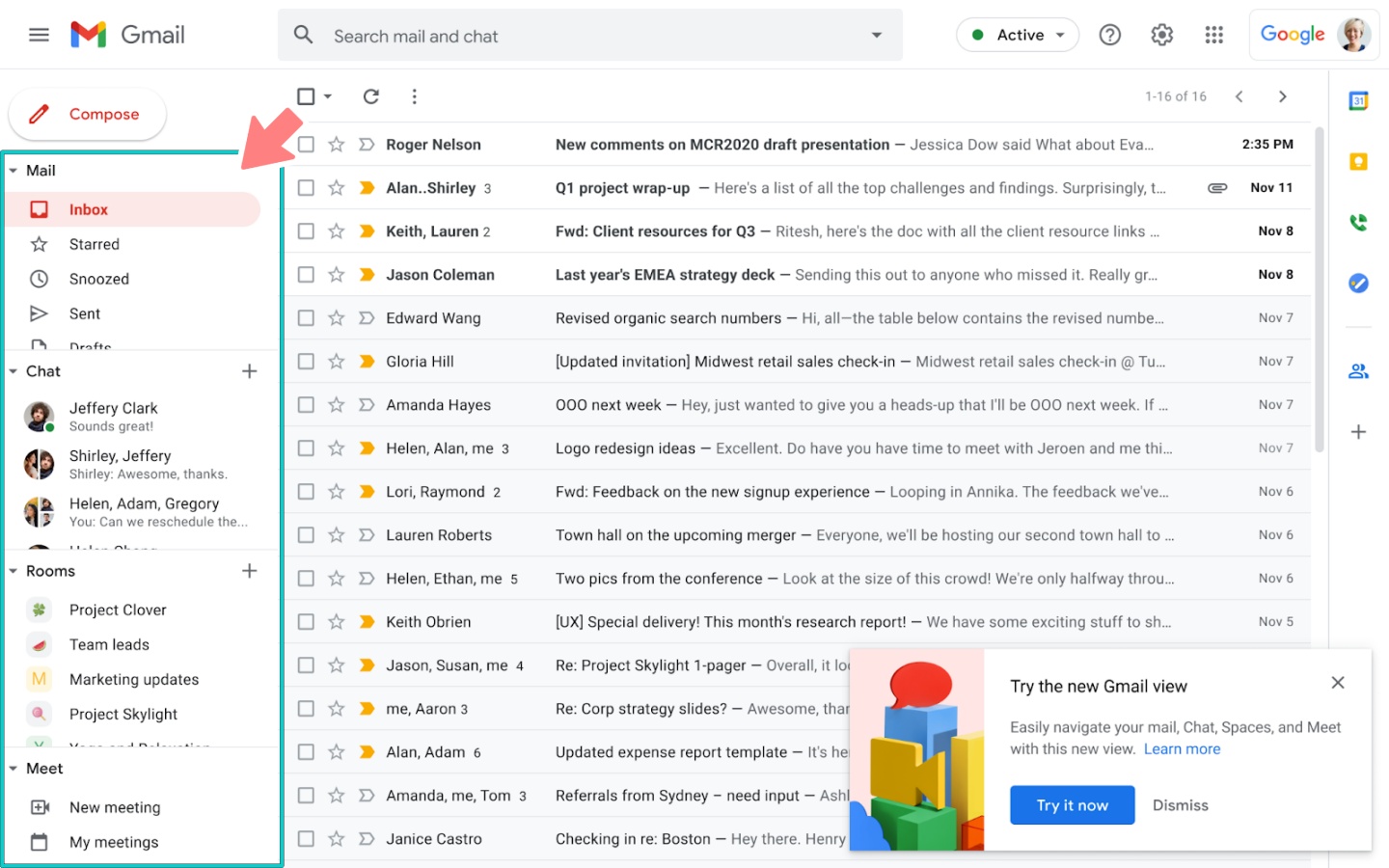Open the phone Voice side panel icon
The image size is (1389, 868).
pyautogui.click(x=1358, y=223)
